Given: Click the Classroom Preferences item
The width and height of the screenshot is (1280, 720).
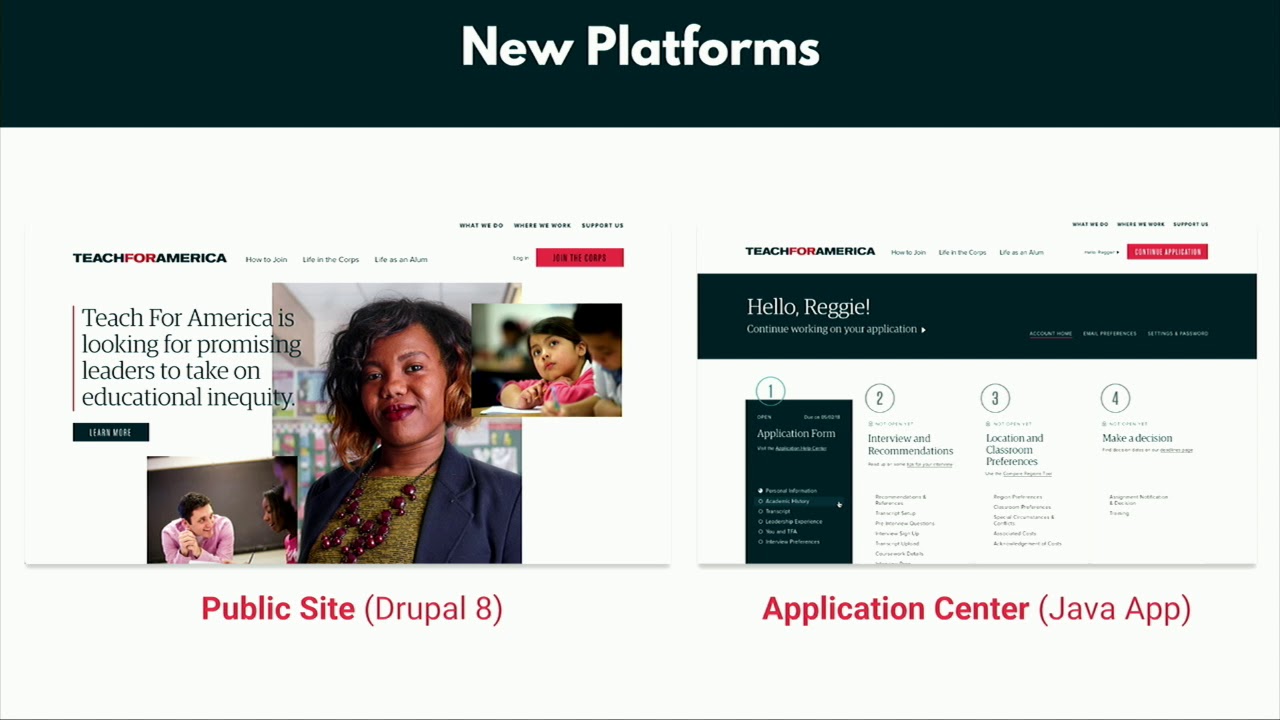Looking at the screenshot, I should (x=1022, y=507).
